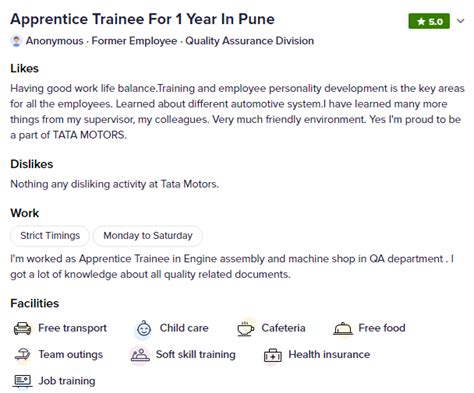Click the Child care baby face icon
Image resolution: width=474 pixels, height=393 pixels.
pos(144,329)
